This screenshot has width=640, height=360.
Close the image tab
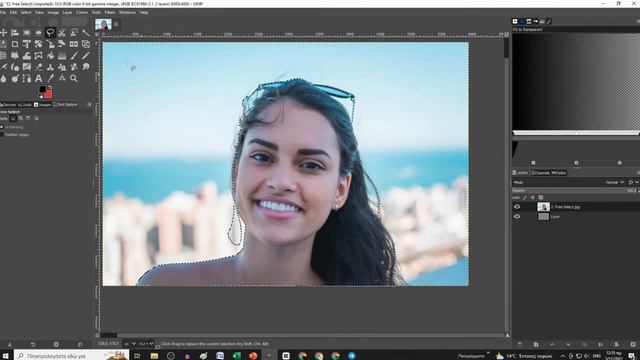point(116,24)
